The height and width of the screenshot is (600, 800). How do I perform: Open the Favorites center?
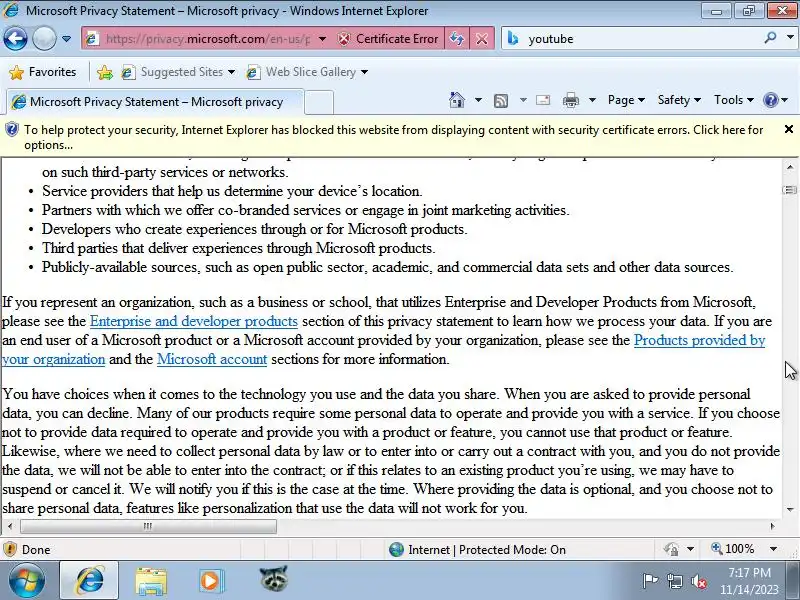[x=43, y=72]
